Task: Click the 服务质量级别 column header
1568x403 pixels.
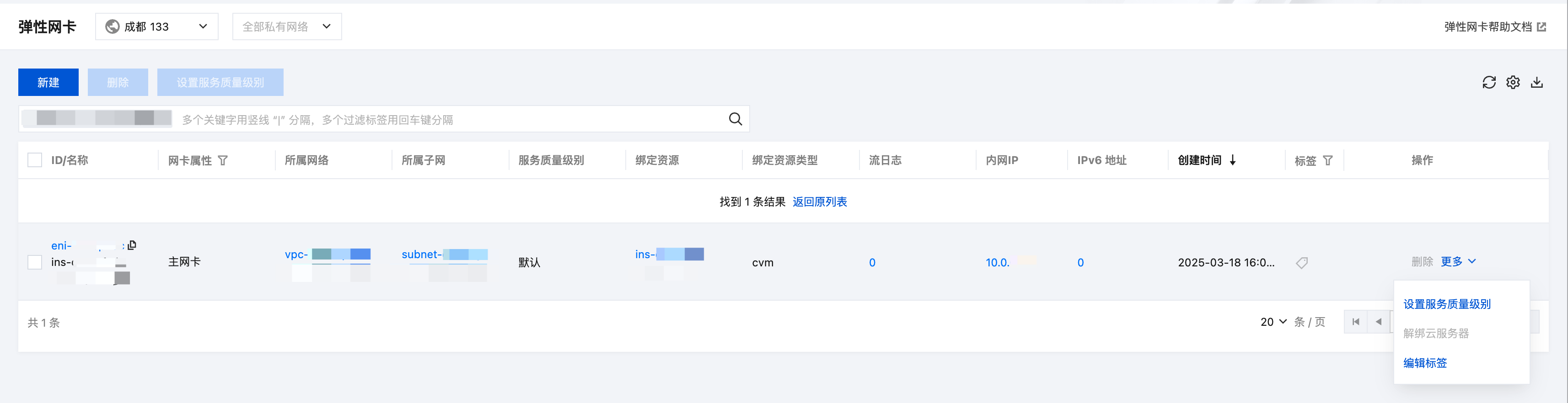Action: pos(551,160)
